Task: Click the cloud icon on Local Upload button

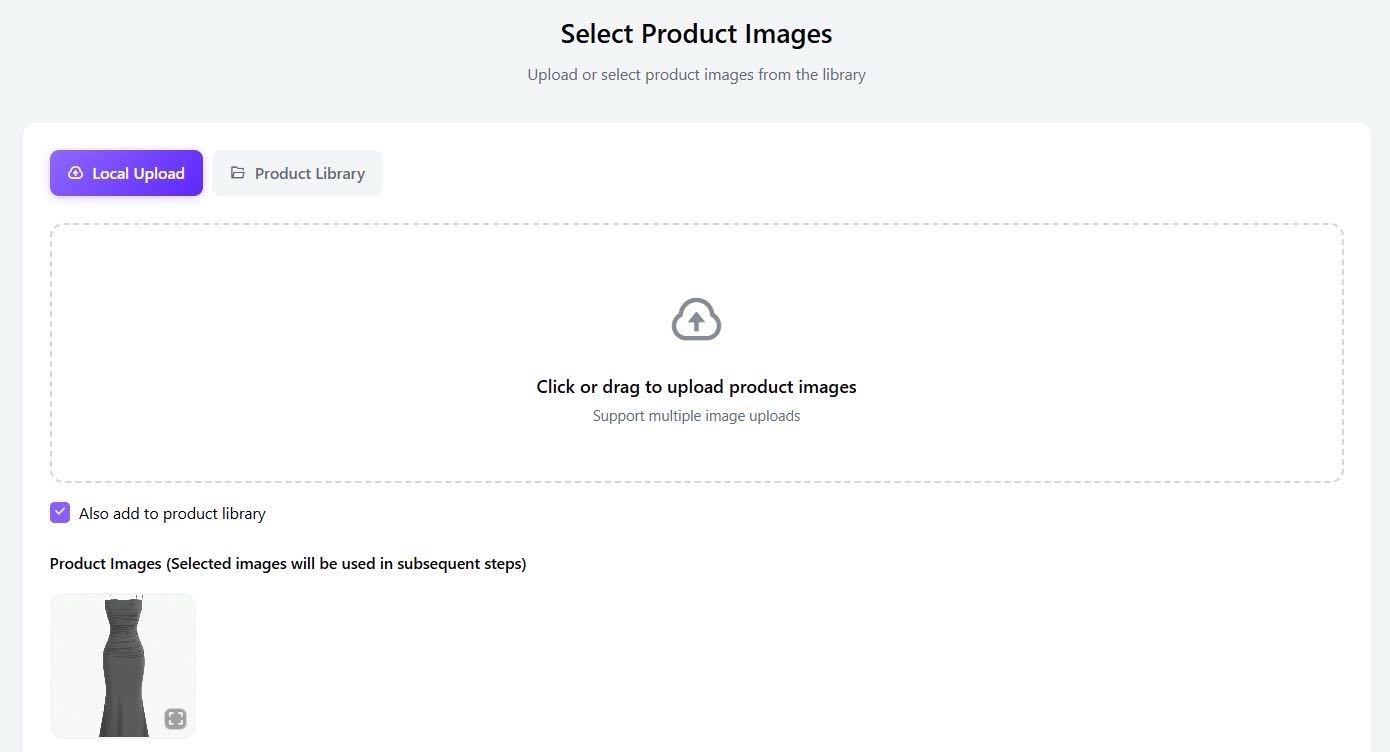Action: [75, 173]
